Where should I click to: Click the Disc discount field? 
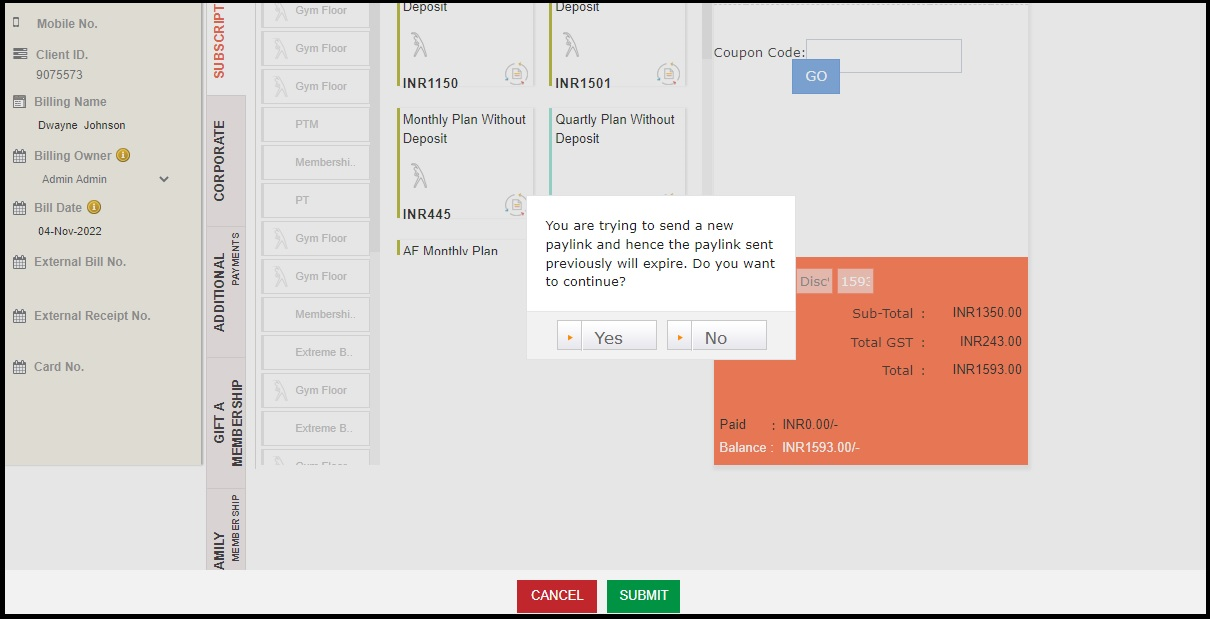[814, 281]
